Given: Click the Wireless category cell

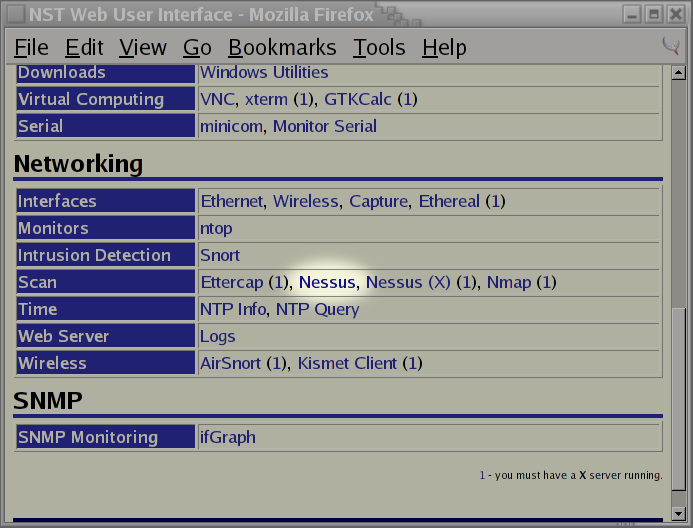Looking at the screenshot, I should (x=106, y=363).
